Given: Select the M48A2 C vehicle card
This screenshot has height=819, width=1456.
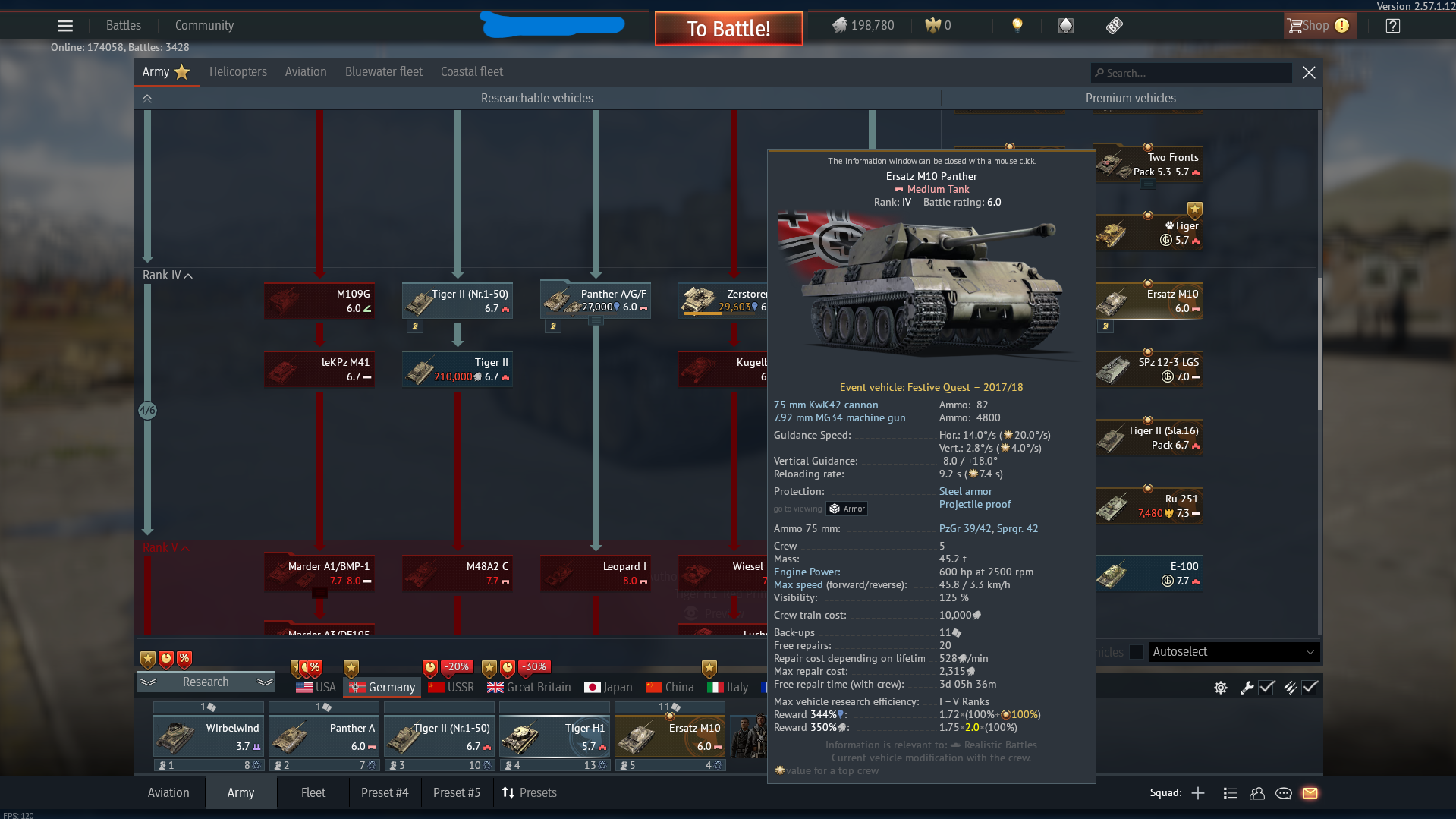Looking at the screenshot, I should coord(458,574).
